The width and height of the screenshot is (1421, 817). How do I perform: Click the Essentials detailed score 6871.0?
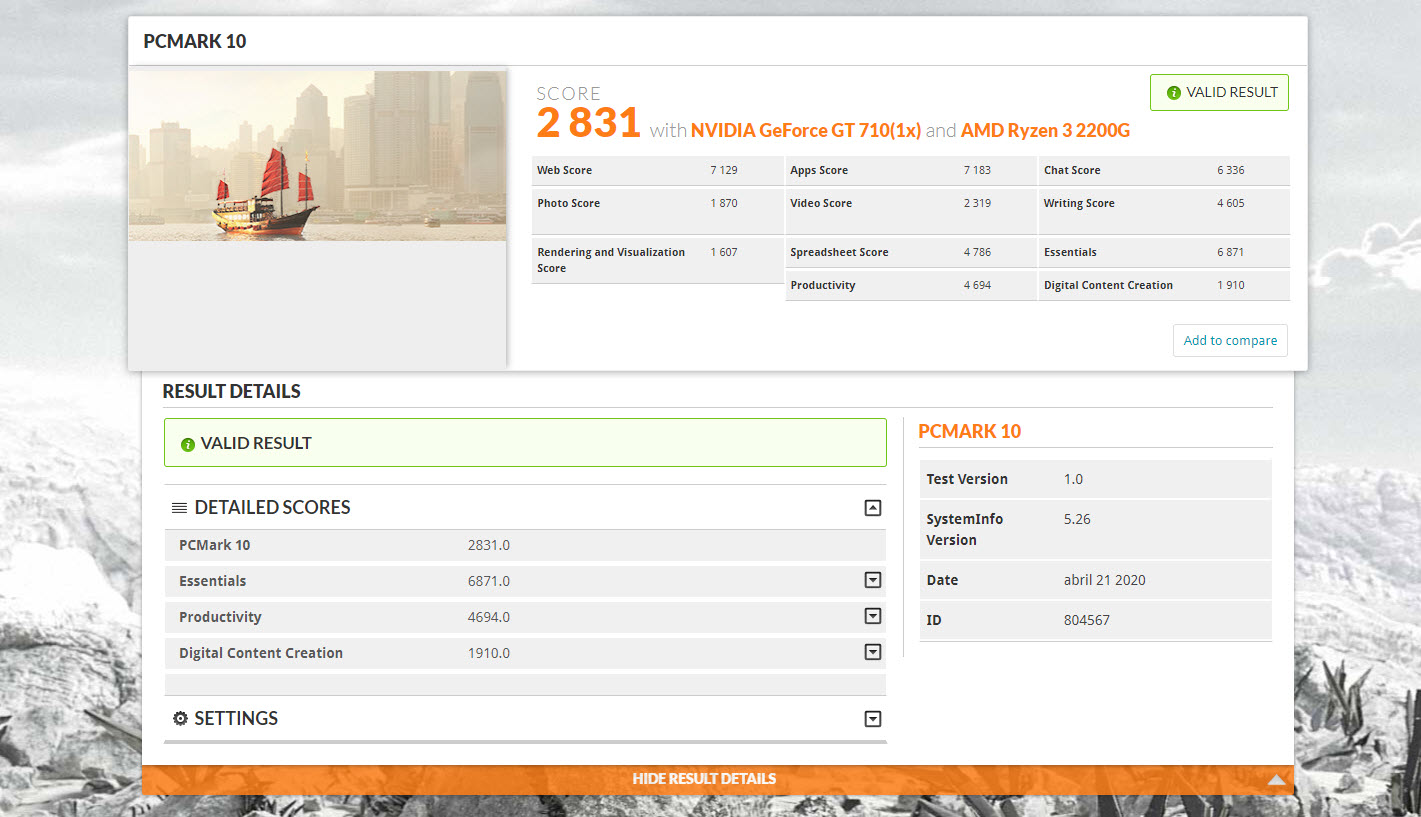[x=489, y=581]
